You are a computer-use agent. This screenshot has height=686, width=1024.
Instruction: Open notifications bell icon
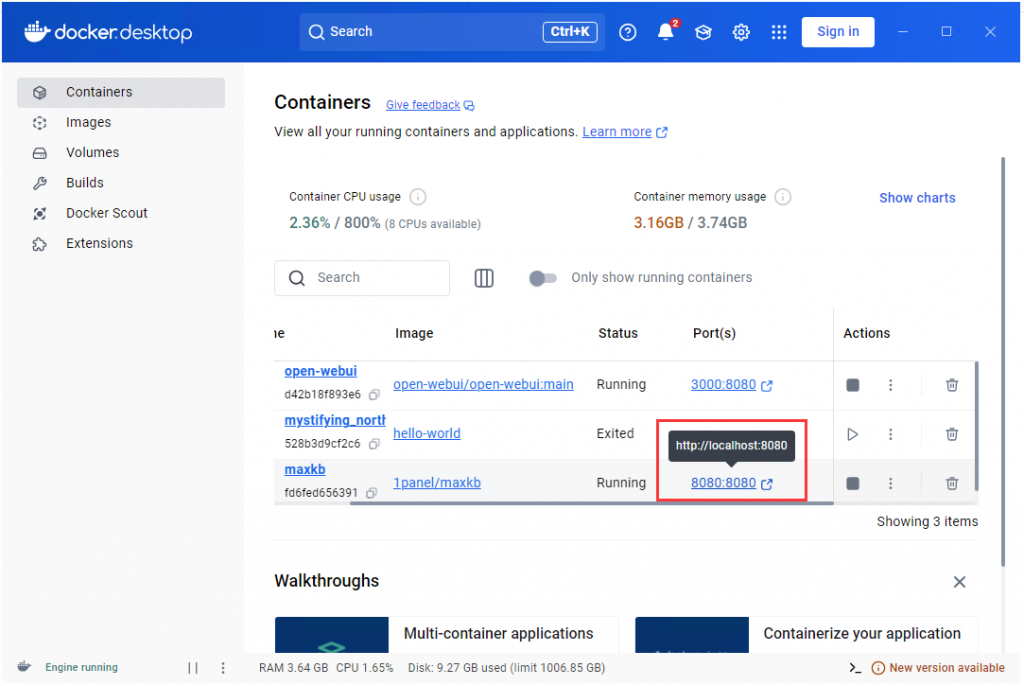point(666,32)
